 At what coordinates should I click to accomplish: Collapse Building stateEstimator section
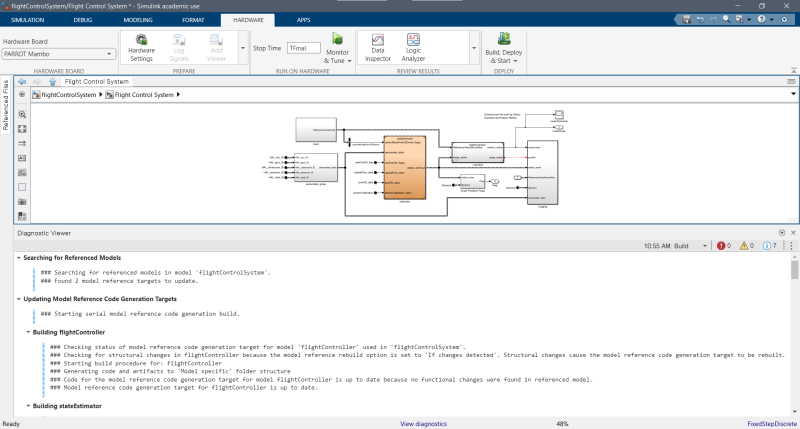(28, 406)
